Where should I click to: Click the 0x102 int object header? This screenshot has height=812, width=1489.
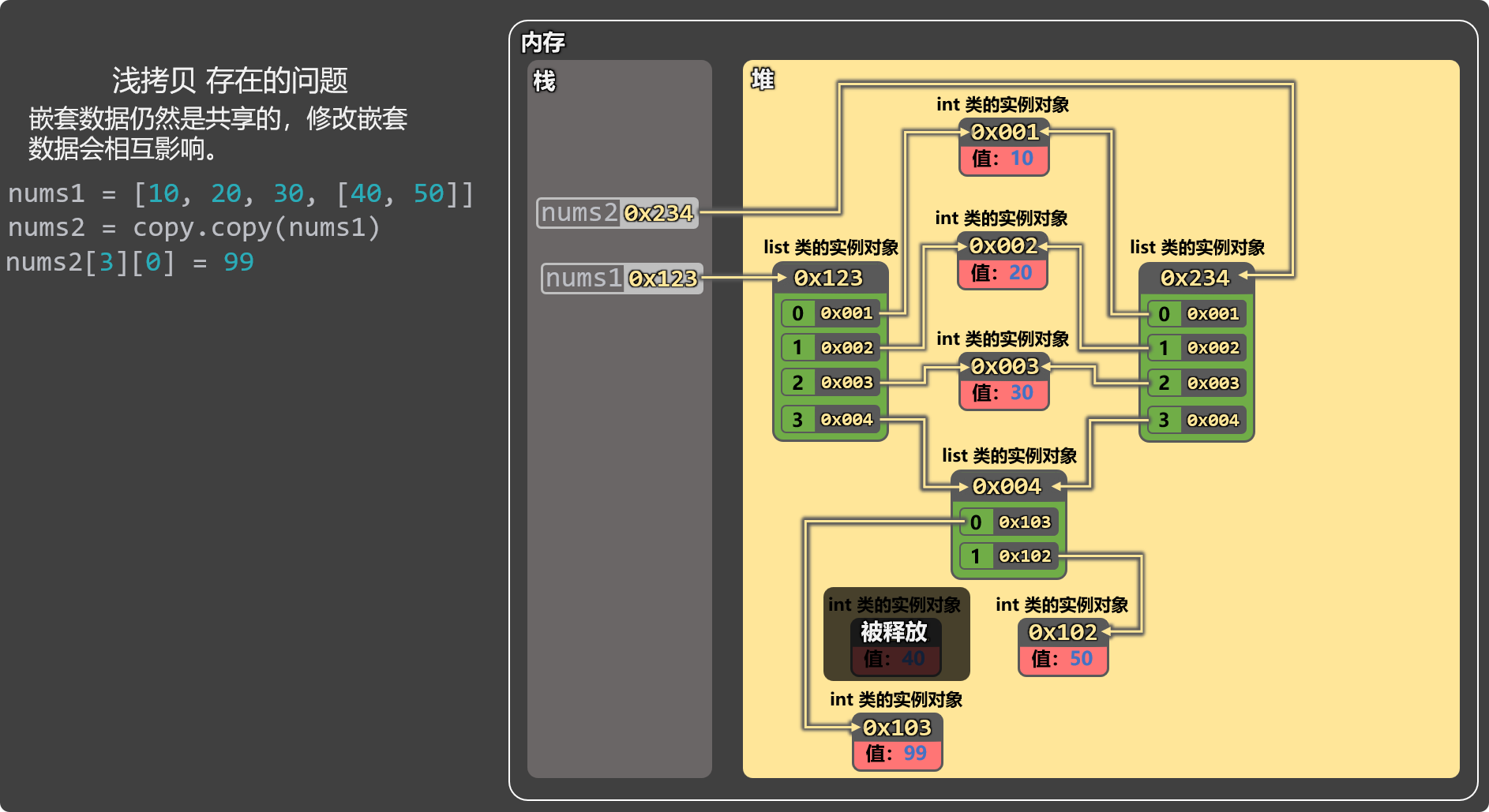[1063, 633]
